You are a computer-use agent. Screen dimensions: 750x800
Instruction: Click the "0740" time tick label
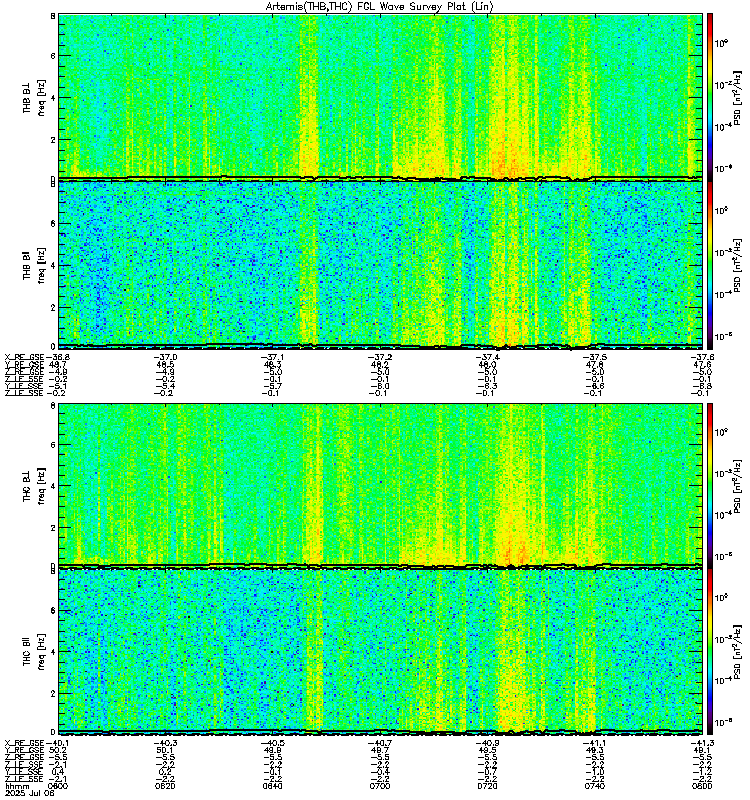[594, 786]
